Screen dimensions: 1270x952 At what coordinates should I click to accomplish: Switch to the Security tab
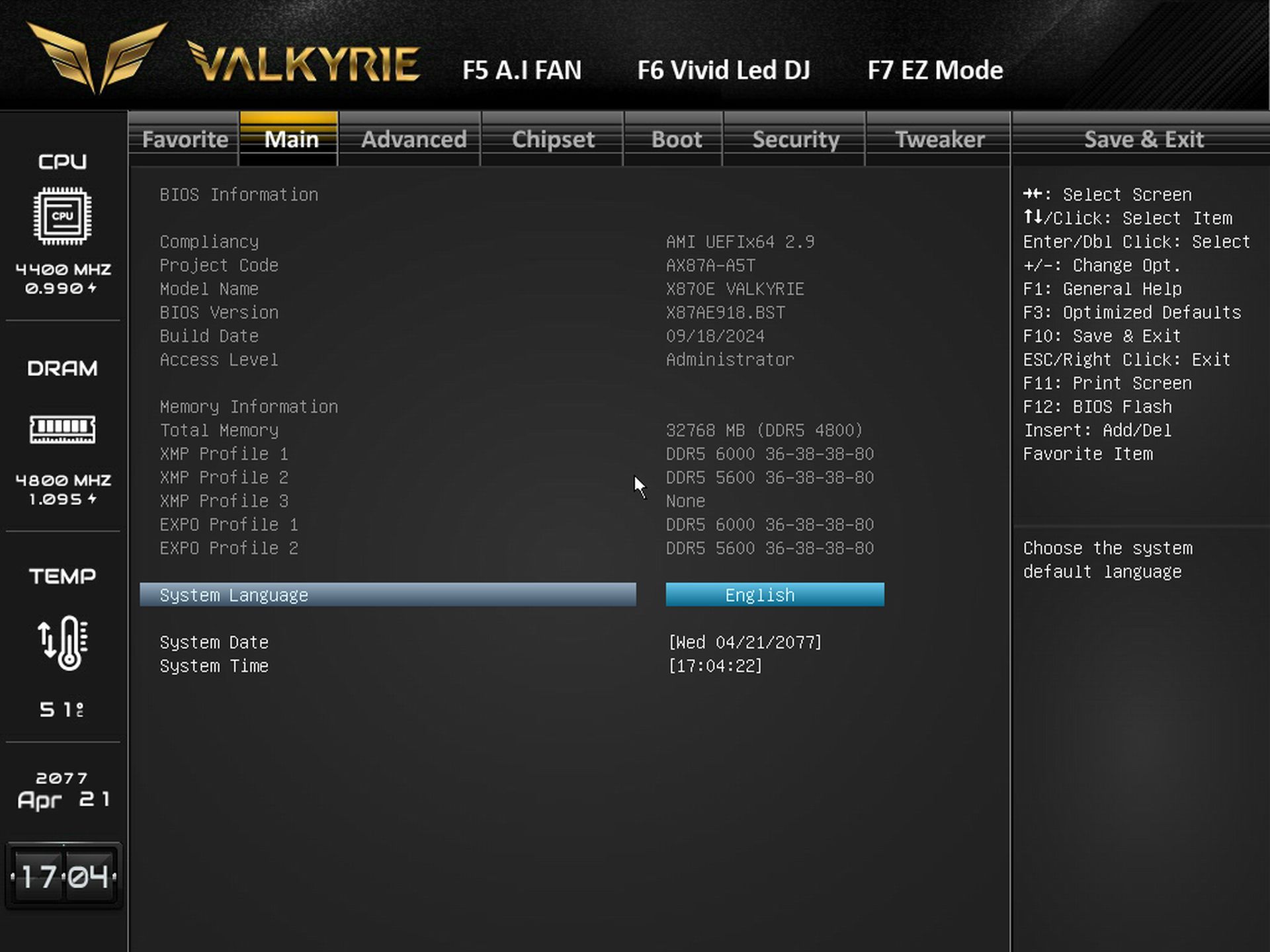(x=795, y=139)
